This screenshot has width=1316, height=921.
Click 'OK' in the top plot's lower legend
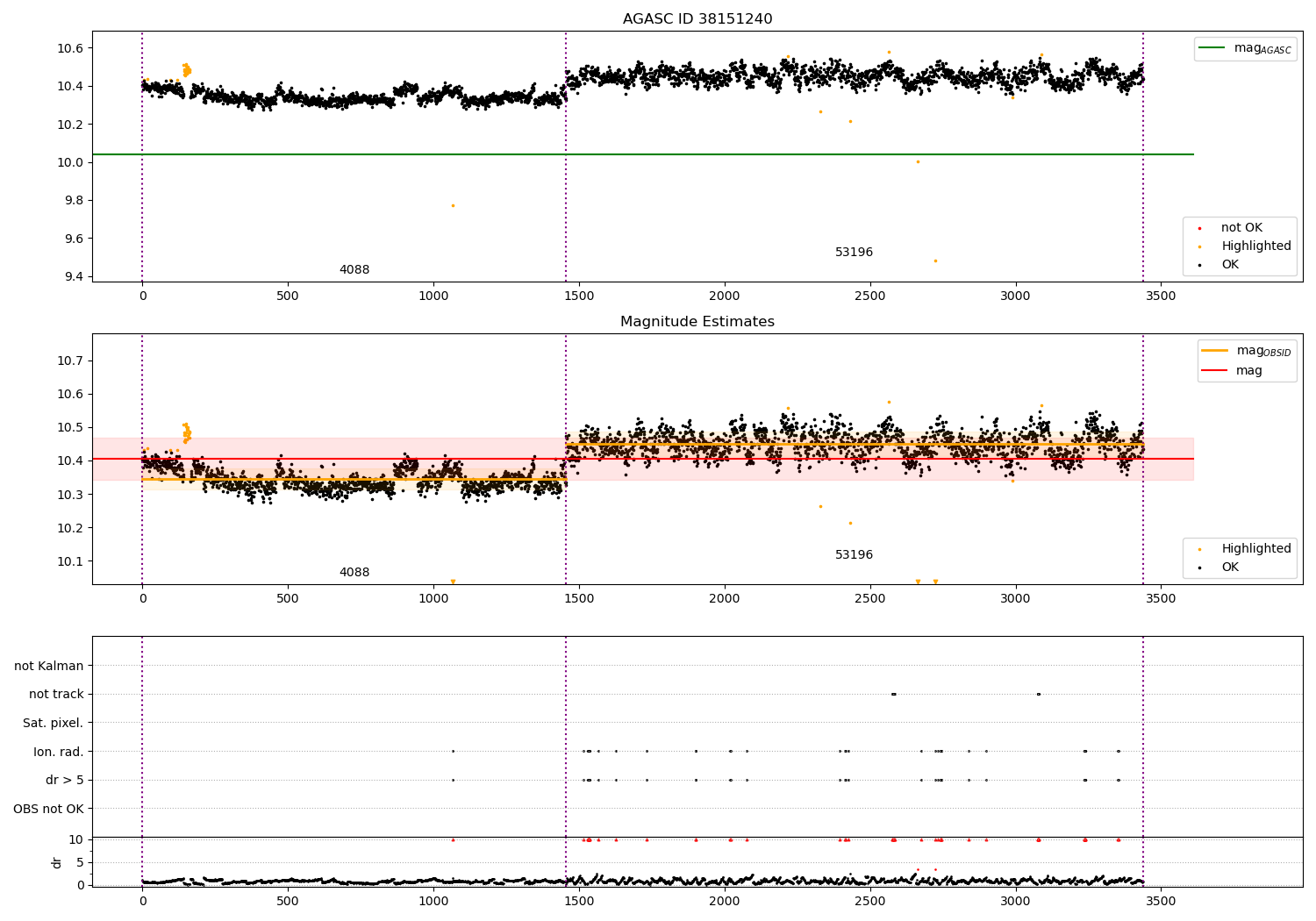(1230, 265)
